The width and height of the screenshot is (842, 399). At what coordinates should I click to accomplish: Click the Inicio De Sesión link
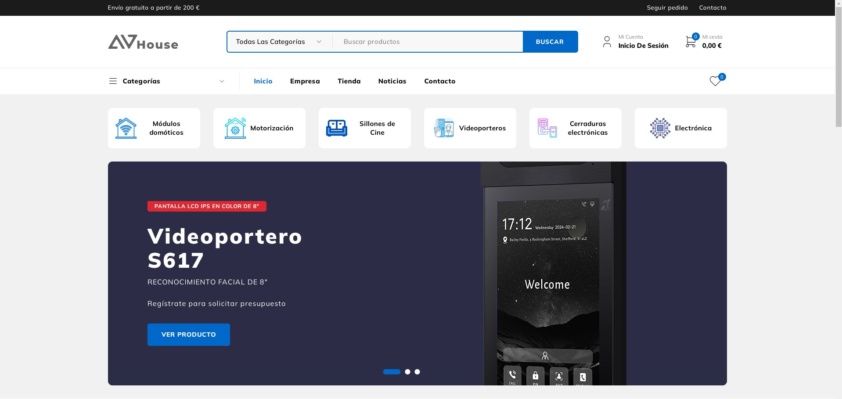643,46
